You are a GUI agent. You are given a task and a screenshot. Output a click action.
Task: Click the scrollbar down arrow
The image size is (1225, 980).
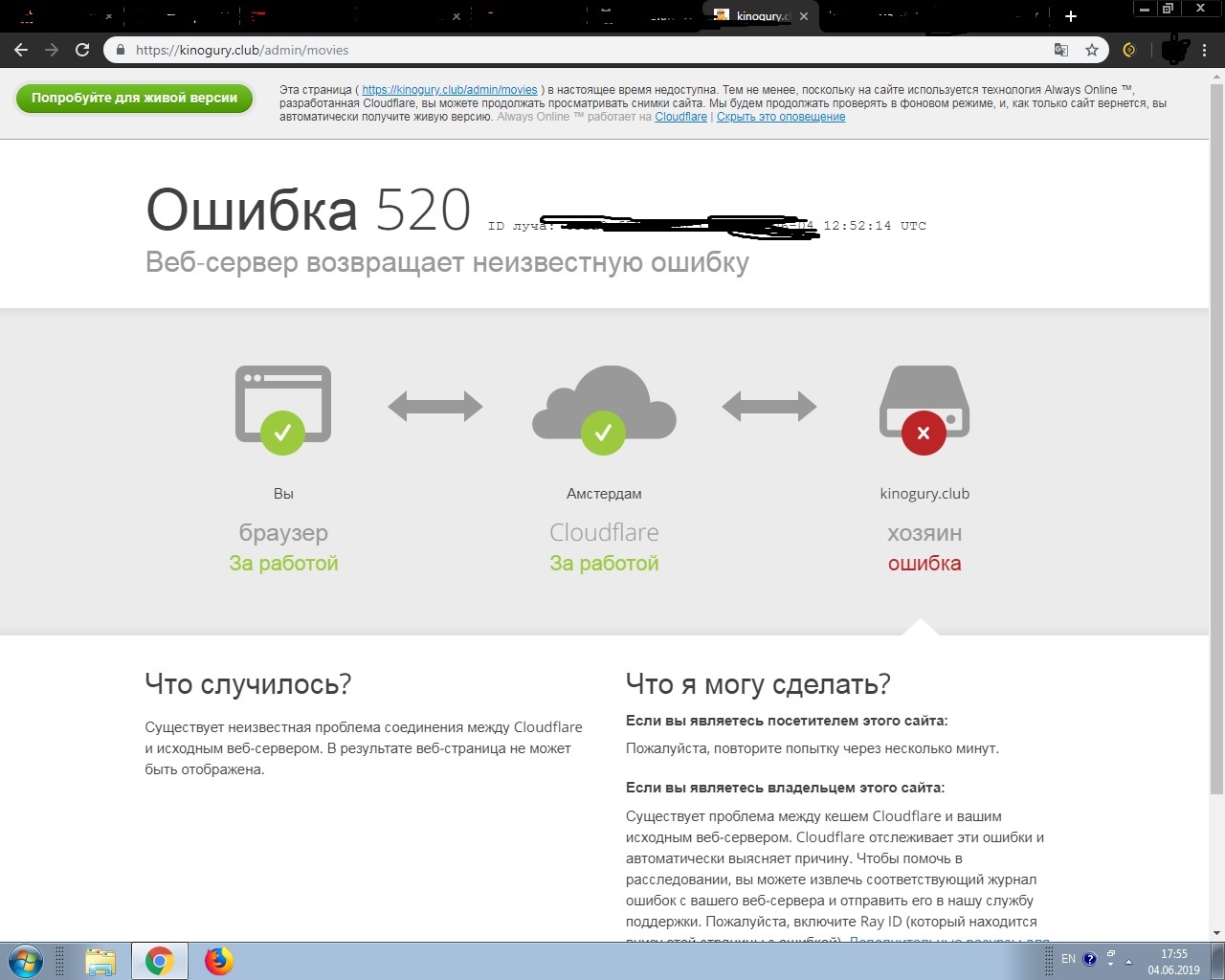(1216, 933)
